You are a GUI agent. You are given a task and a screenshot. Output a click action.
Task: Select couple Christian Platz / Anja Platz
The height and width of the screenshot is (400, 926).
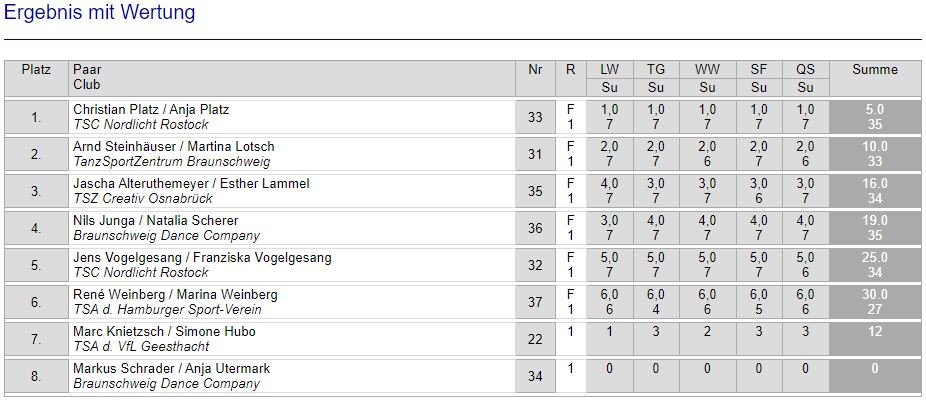point(151,109)
